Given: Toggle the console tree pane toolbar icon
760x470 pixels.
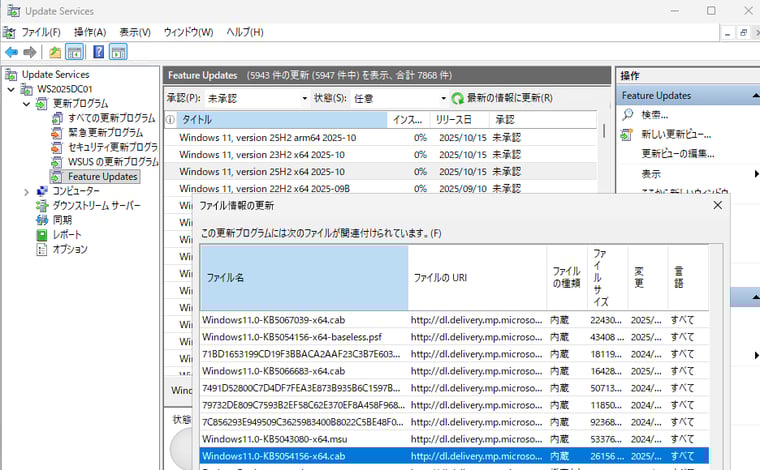Looking at the screenshot, I should tap(74, 52).
